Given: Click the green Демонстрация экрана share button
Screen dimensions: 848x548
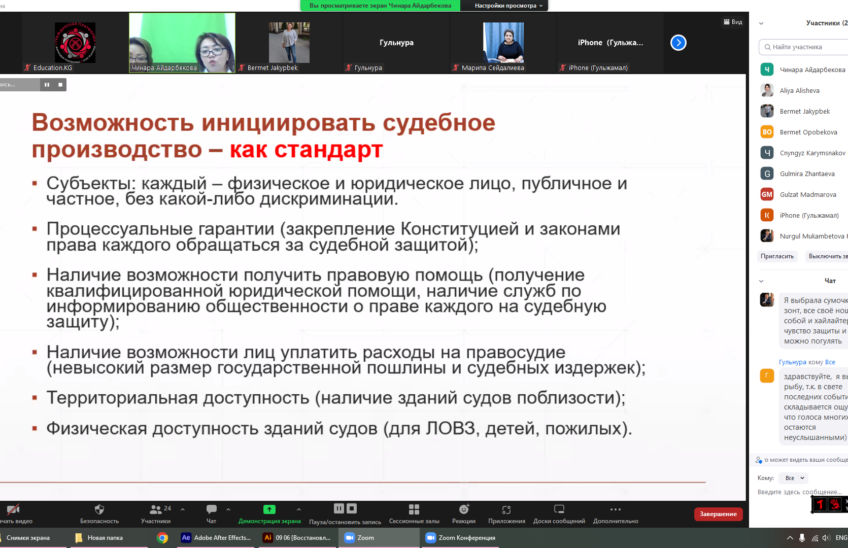Looking at the screenshot, I should (269, 510).
